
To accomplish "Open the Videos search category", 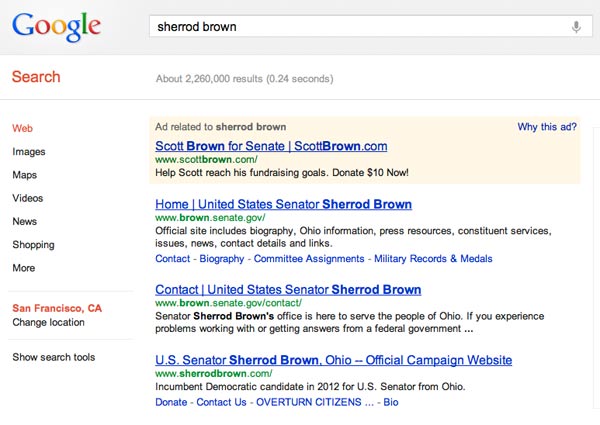I will 28,198.
